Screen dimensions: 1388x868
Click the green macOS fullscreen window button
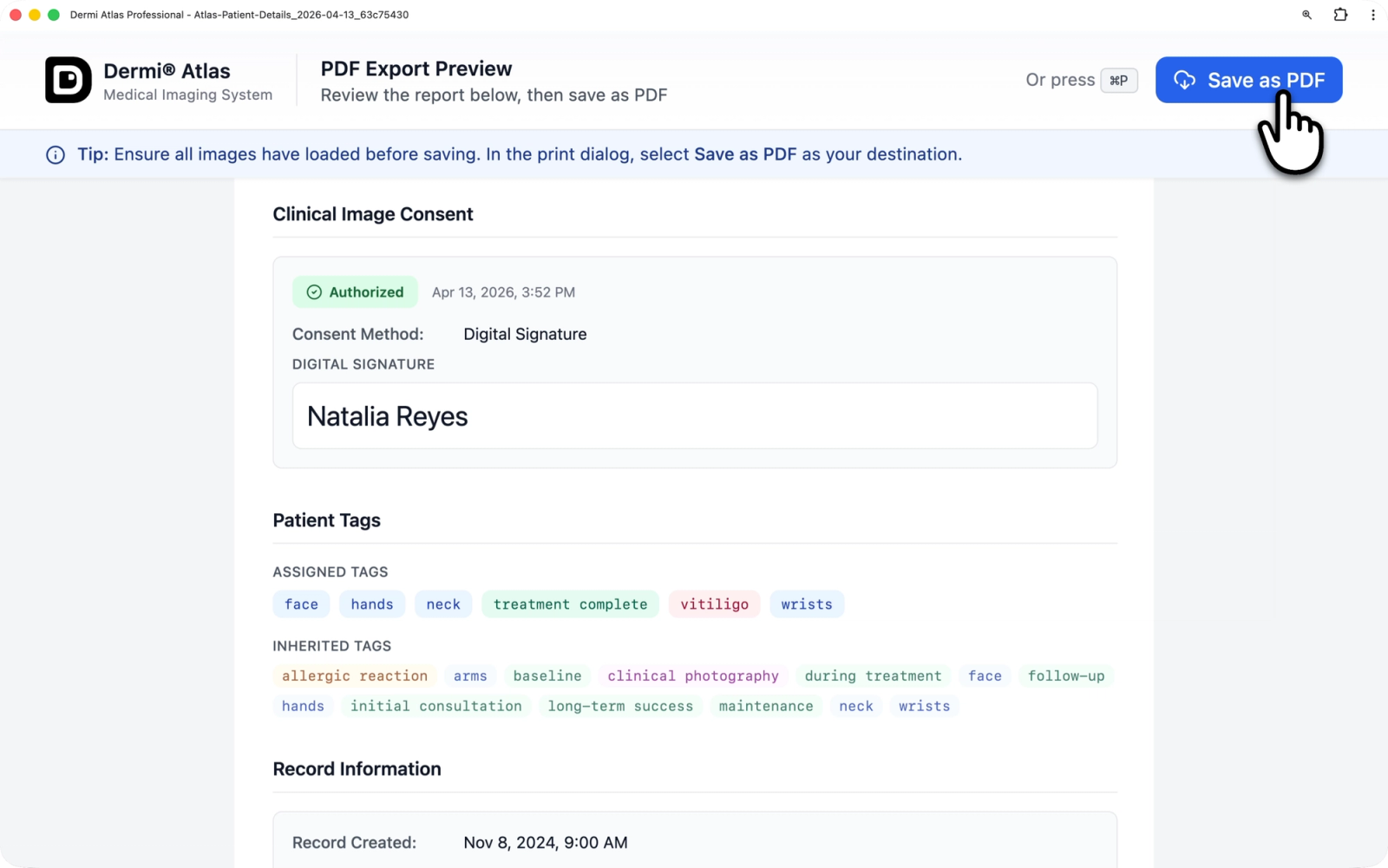(54, 15)
